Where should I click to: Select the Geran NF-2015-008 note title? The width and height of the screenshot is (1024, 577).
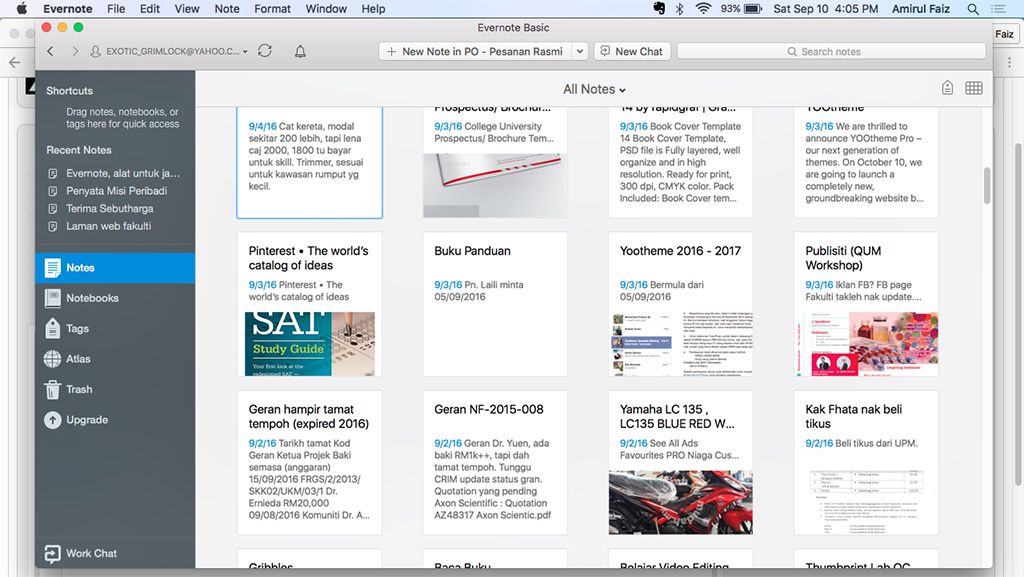[x=488, y=409]
